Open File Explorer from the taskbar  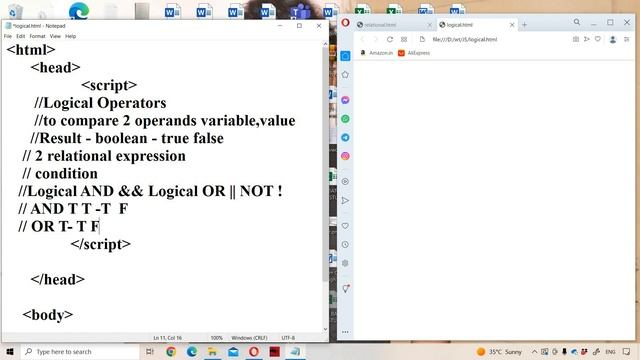point(213,351)
